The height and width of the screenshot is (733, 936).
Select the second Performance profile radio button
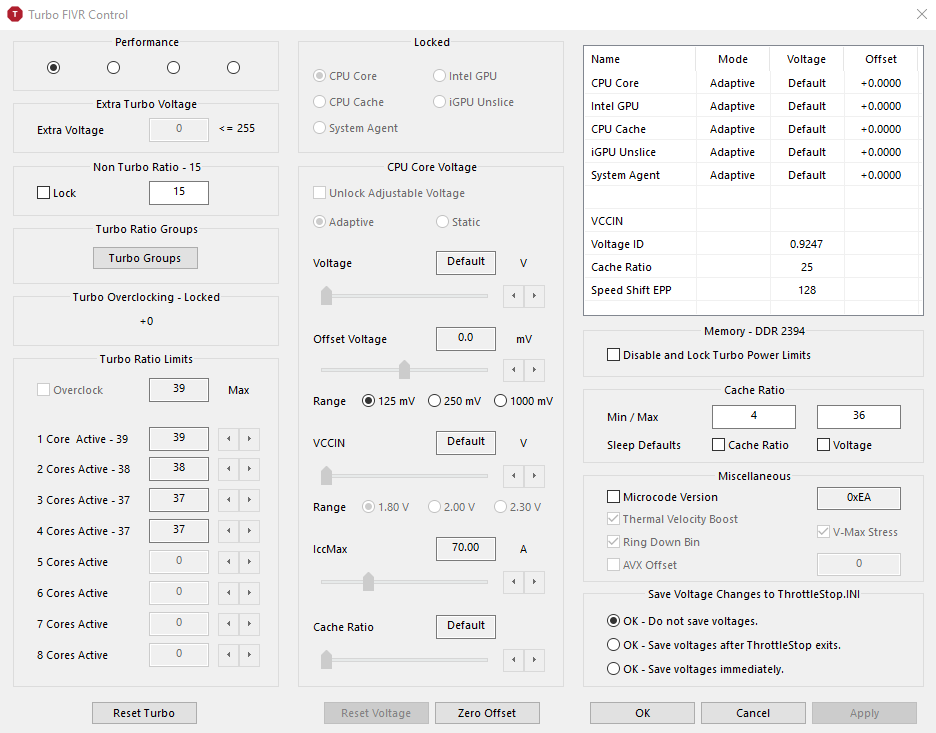coord(113,67)
